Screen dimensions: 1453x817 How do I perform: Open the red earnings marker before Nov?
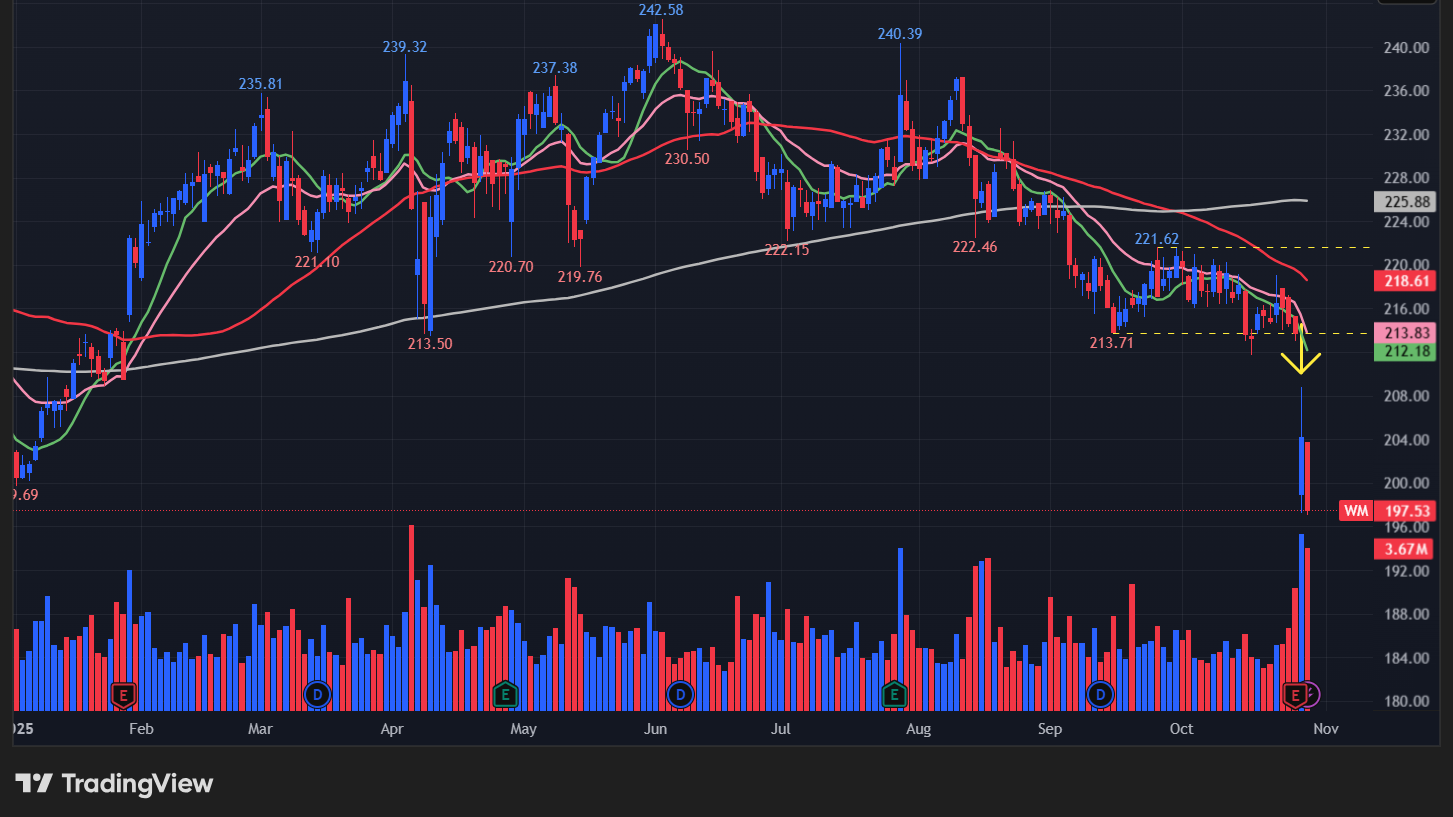click(x=1296, y=693)
